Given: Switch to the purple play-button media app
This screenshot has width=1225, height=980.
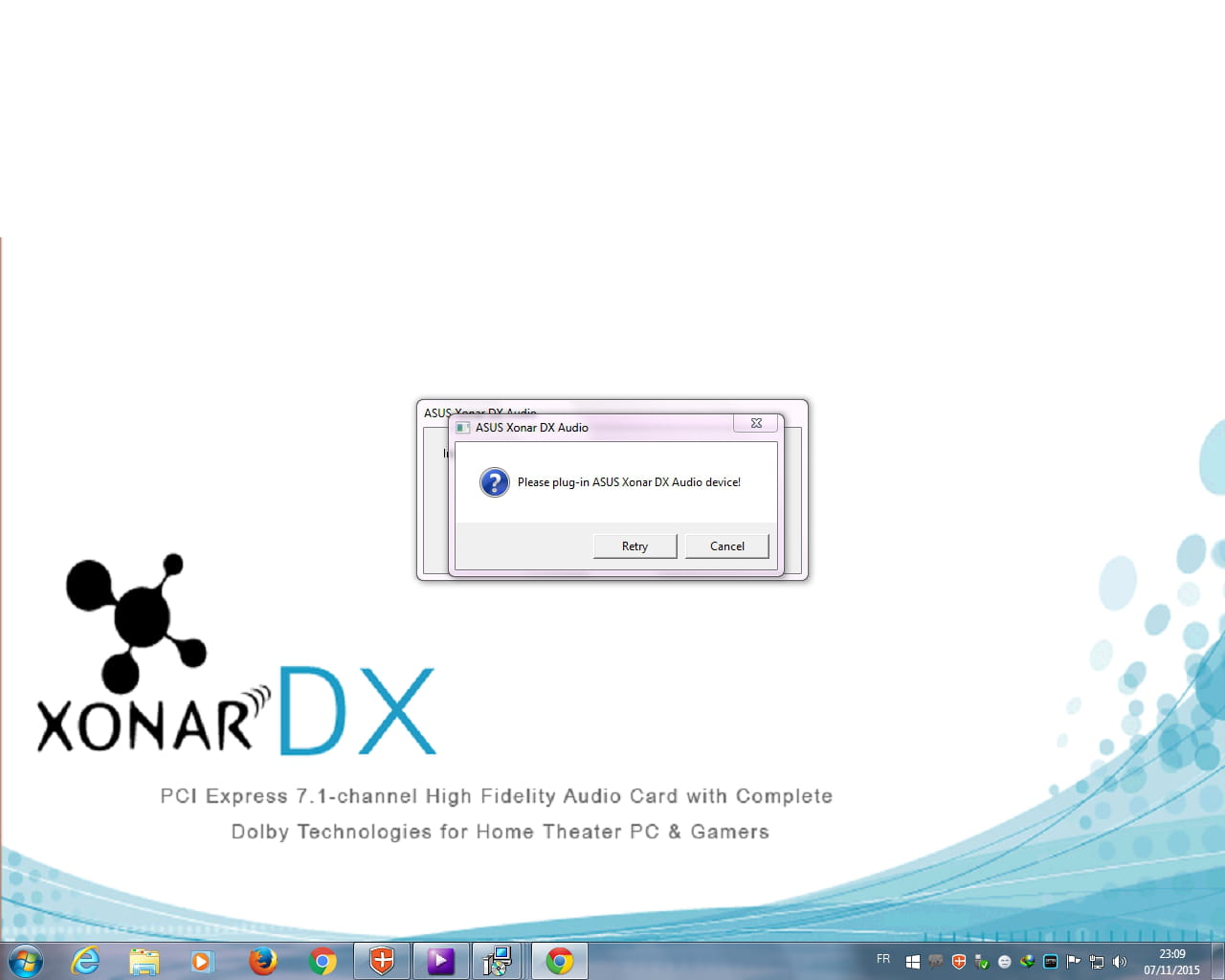Looking at the screenshot, I should coord(440,961).
